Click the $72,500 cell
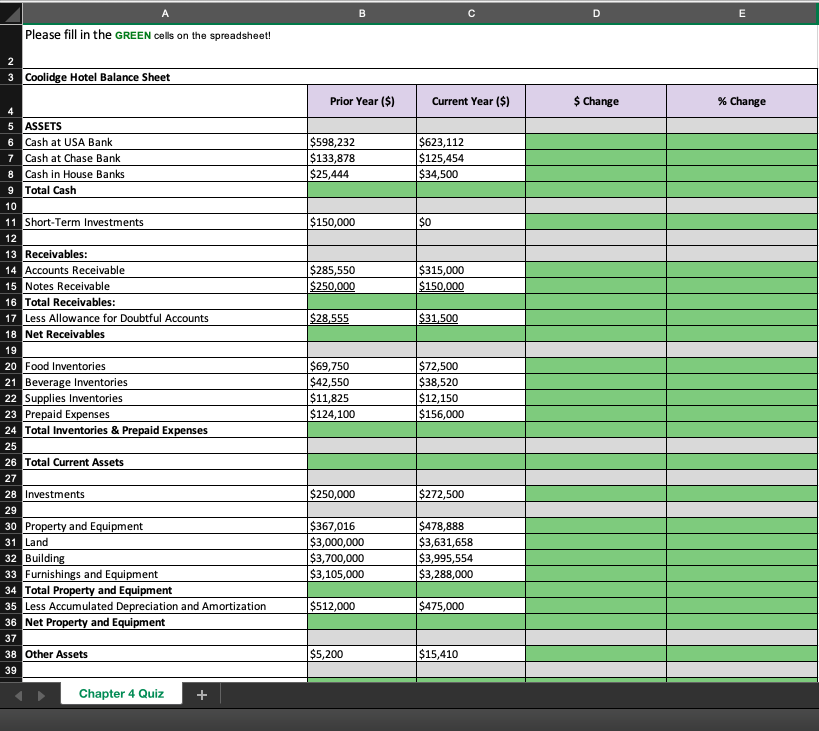Image resolution: width=819 pixels, height=731 pixels. [471, 366]
